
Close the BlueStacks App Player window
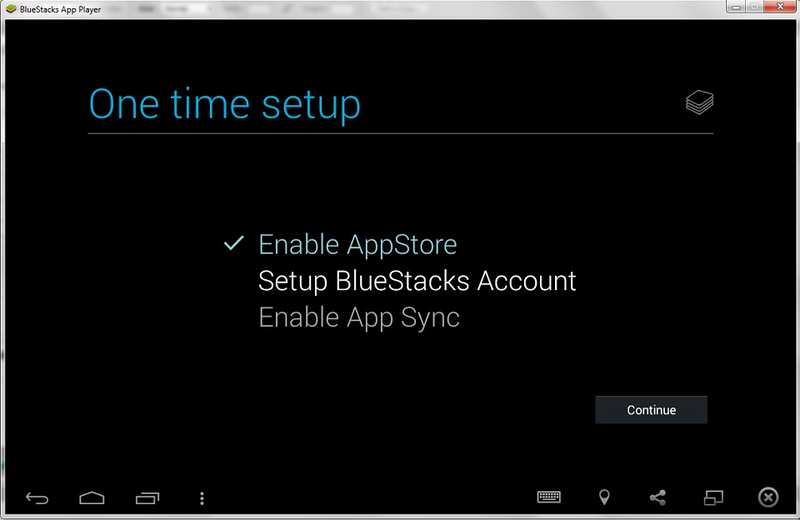point(780,7)
